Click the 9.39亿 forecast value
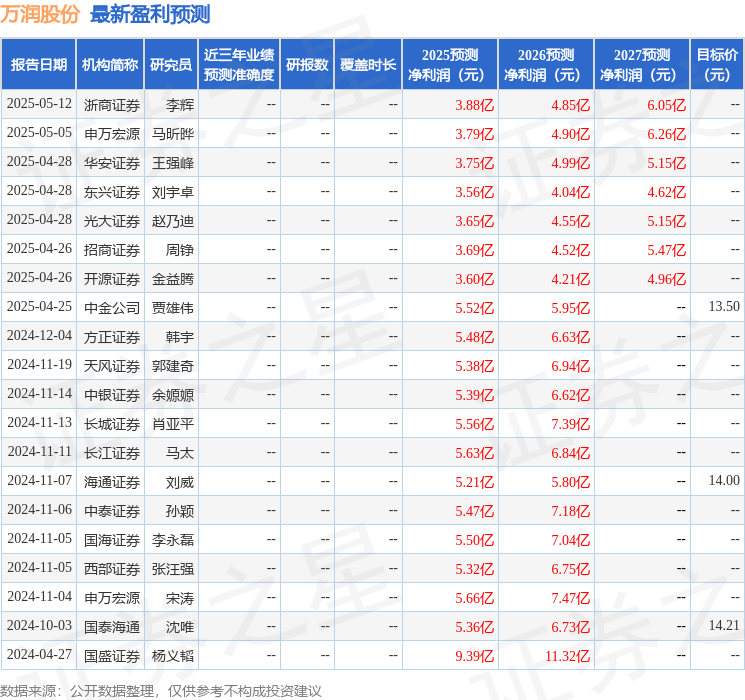 pos(474,655)
